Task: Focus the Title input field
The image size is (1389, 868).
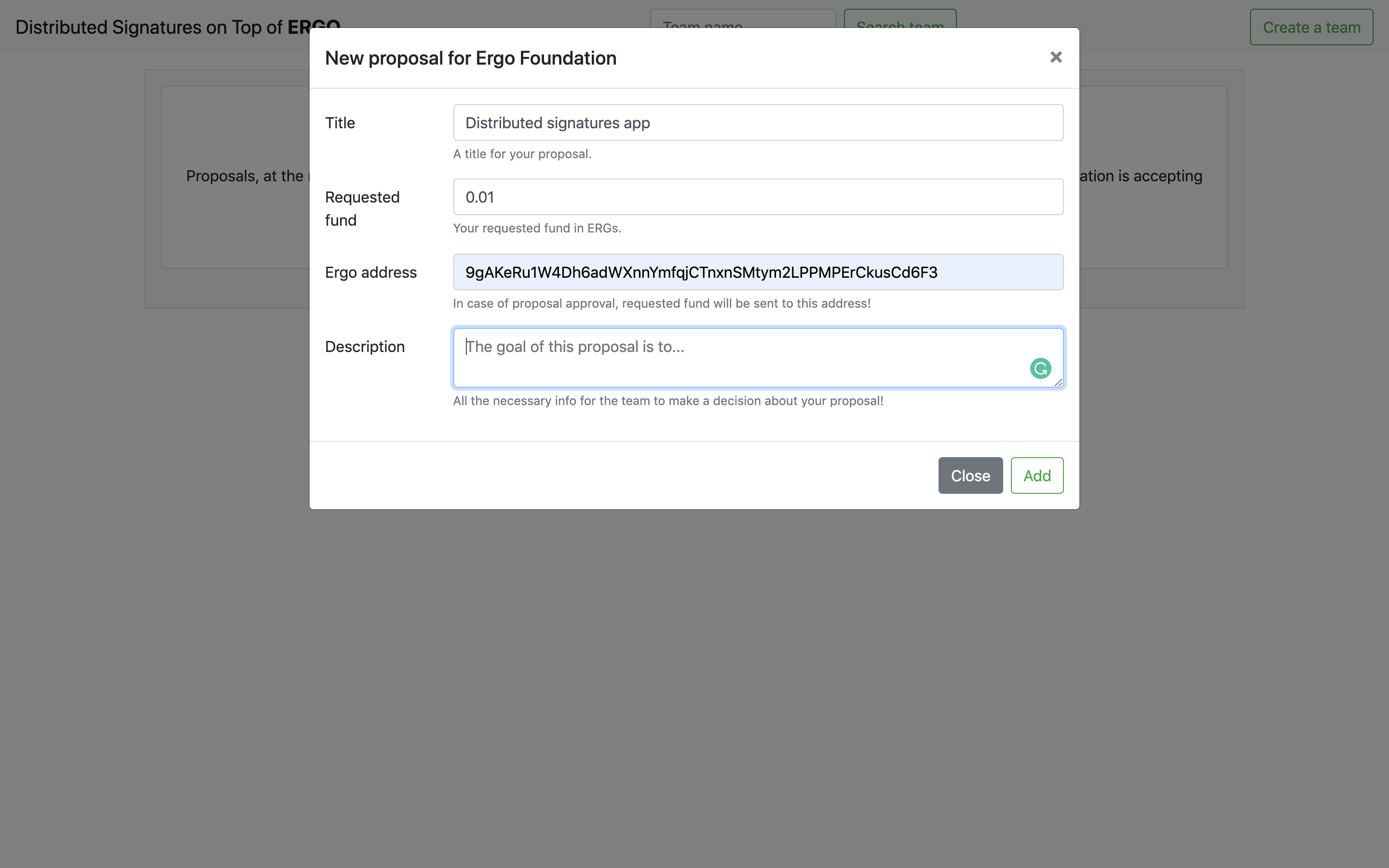Action: point(758,123)
